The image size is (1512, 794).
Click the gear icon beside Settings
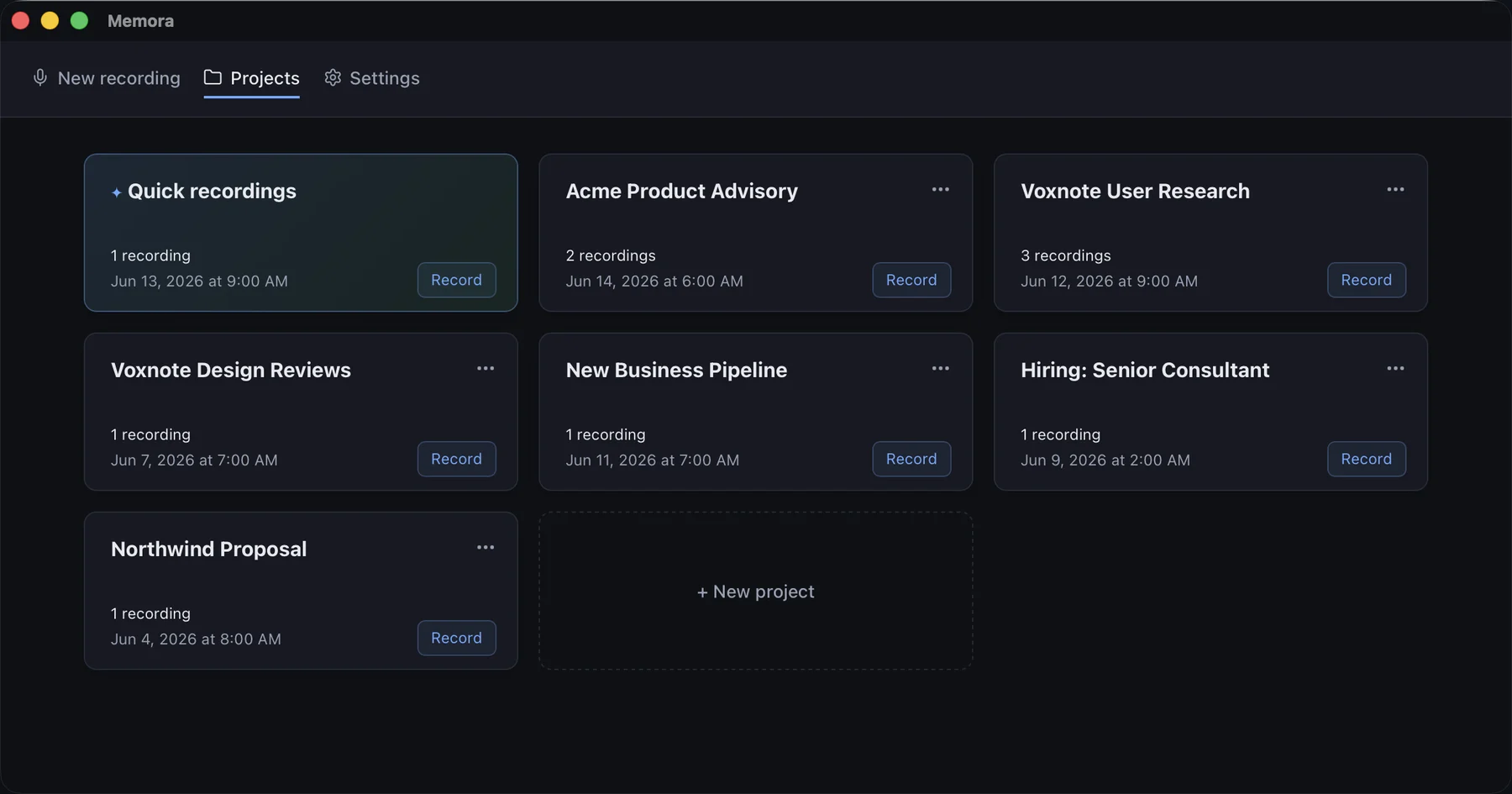(333, 77)
